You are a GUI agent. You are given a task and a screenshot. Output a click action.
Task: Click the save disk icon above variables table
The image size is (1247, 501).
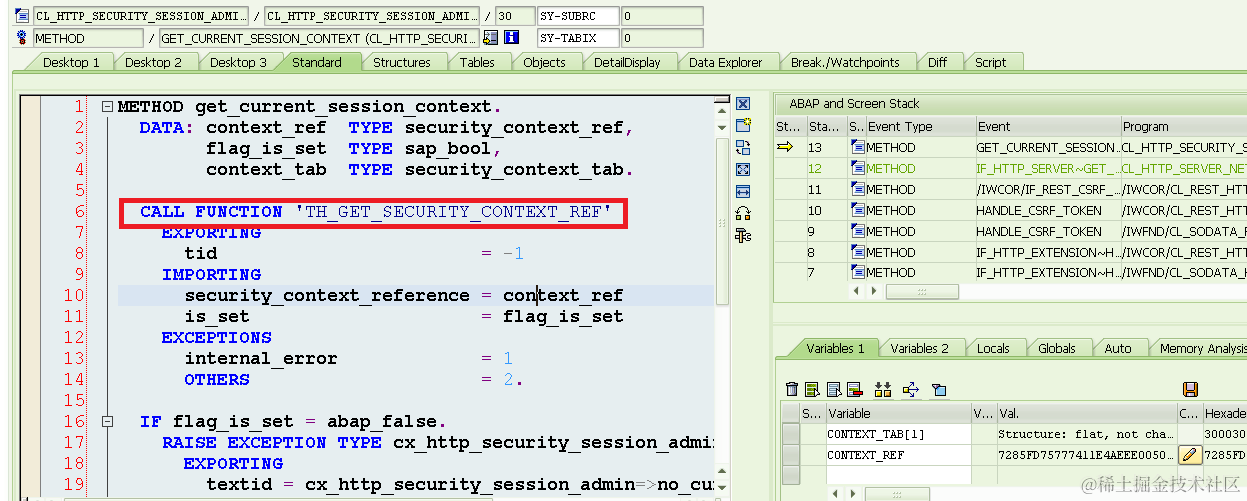click(x=1190, y=389)
